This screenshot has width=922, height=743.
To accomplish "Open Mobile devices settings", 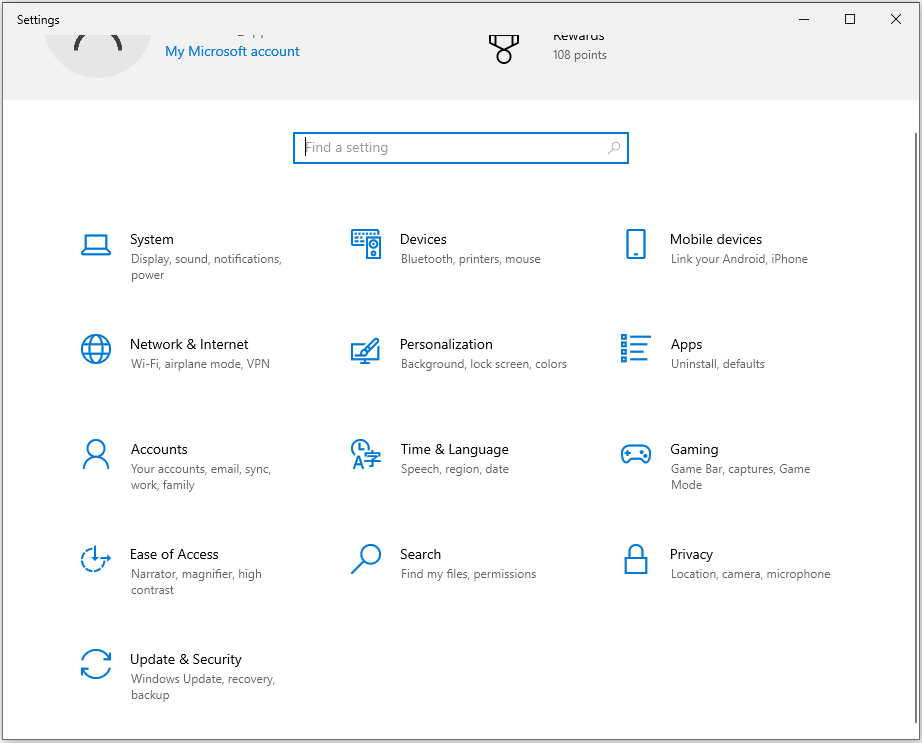I will (x=715, y=239).
